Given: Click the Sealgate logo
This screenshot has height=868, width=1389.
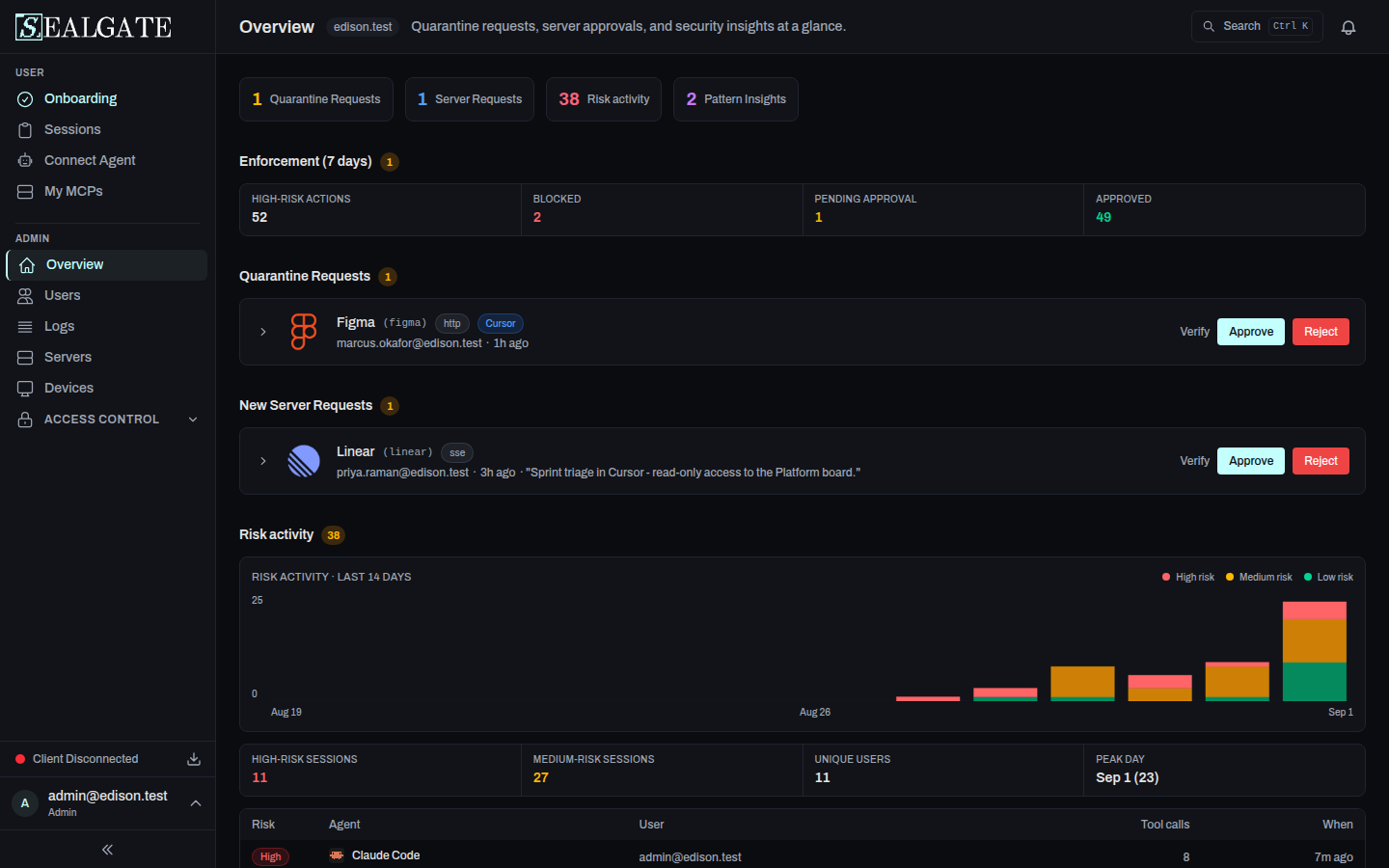Looking at the screenshot, I should pos(94,27).
